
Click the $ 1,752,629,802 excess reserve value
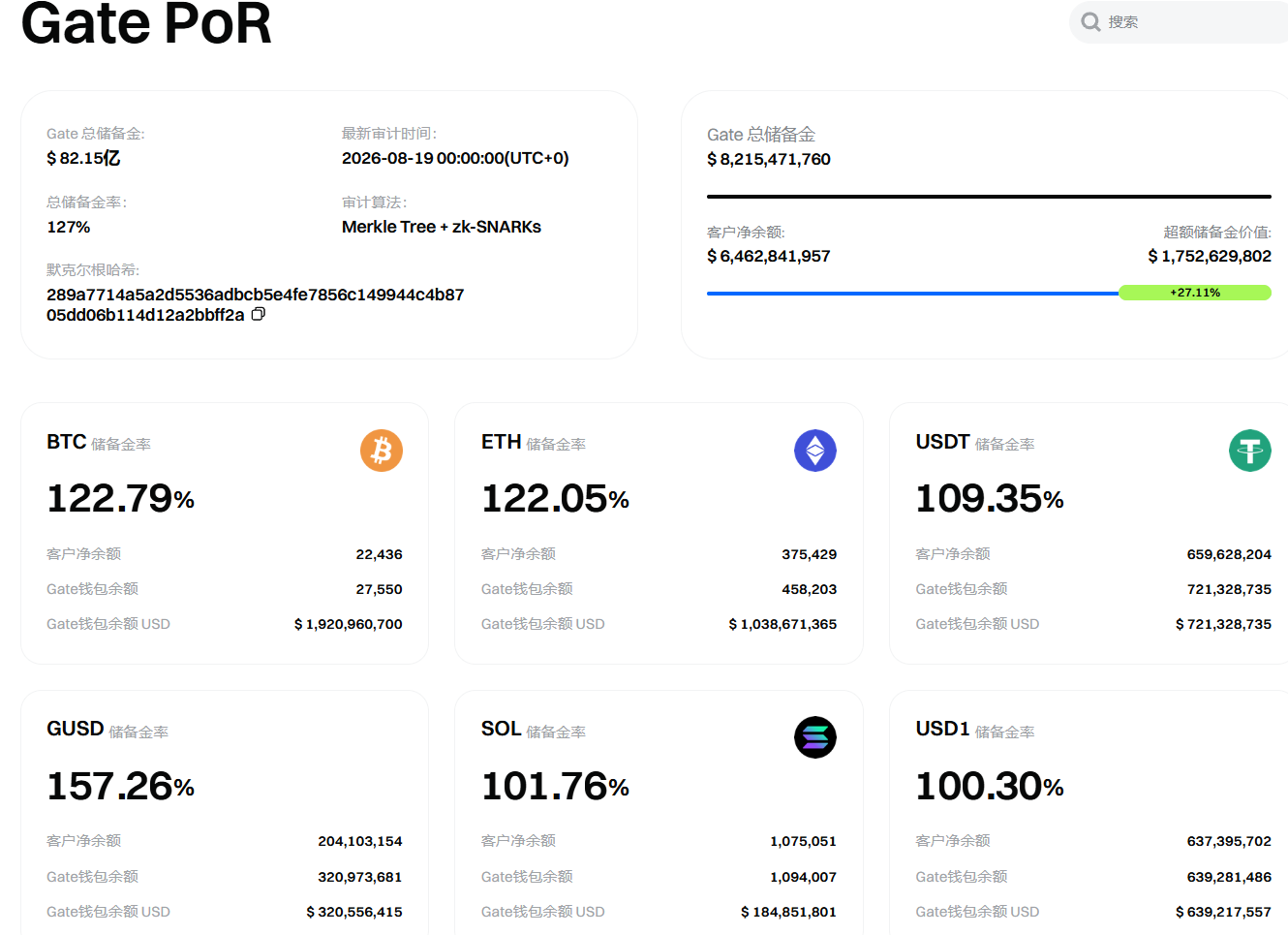[1210, 256]
